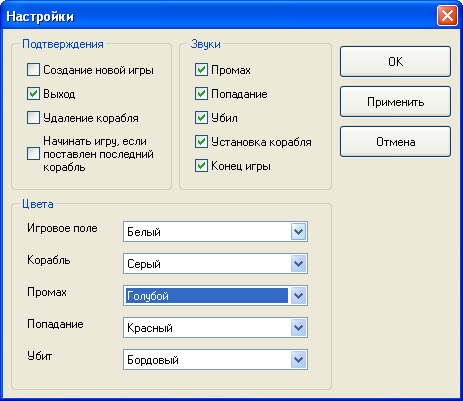Expand the Корабль color dropdown arrow
This screenshot has width=463, height=401.
[298, 264]
